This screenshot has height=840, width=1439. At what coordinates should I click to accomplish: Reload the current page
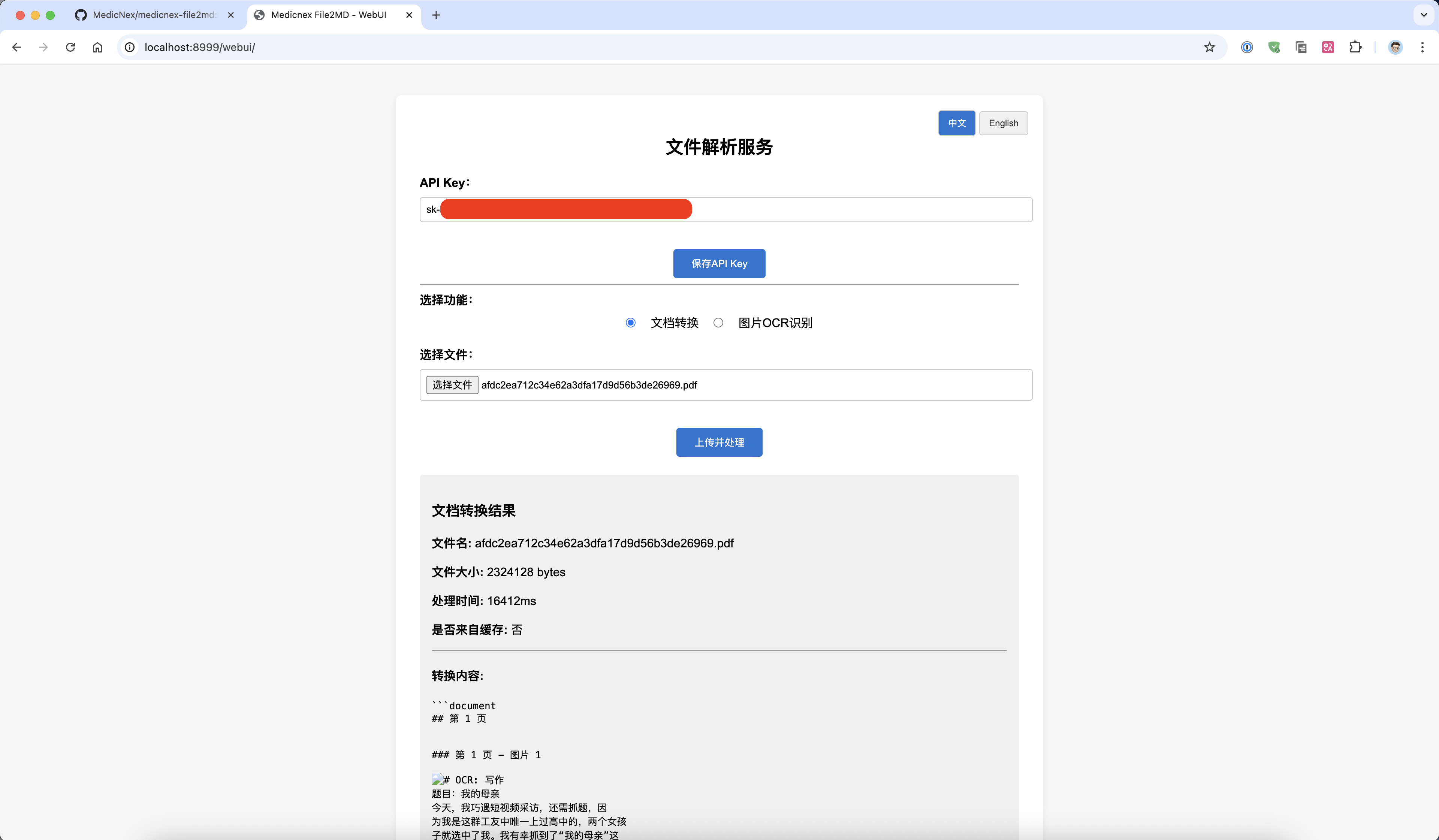[70, 48]
